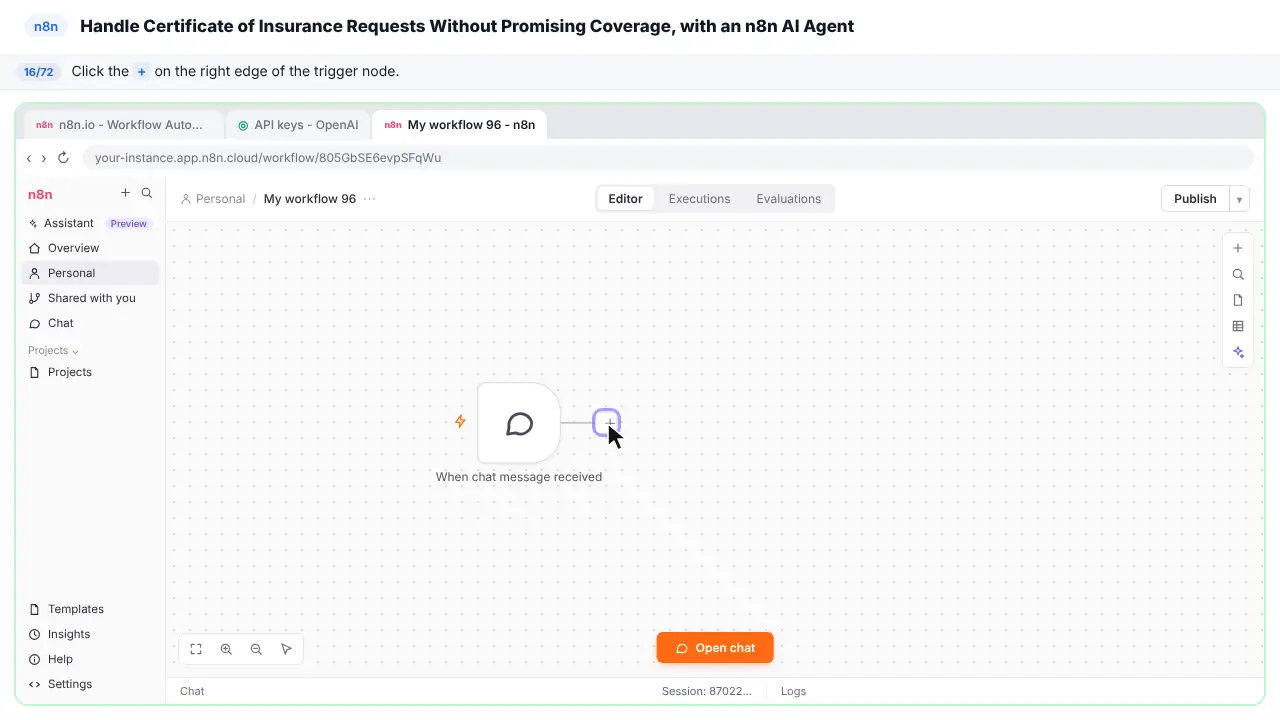Open Shared with you in the sidebar
1280x720 pixels.
click(x=90, y=298)
